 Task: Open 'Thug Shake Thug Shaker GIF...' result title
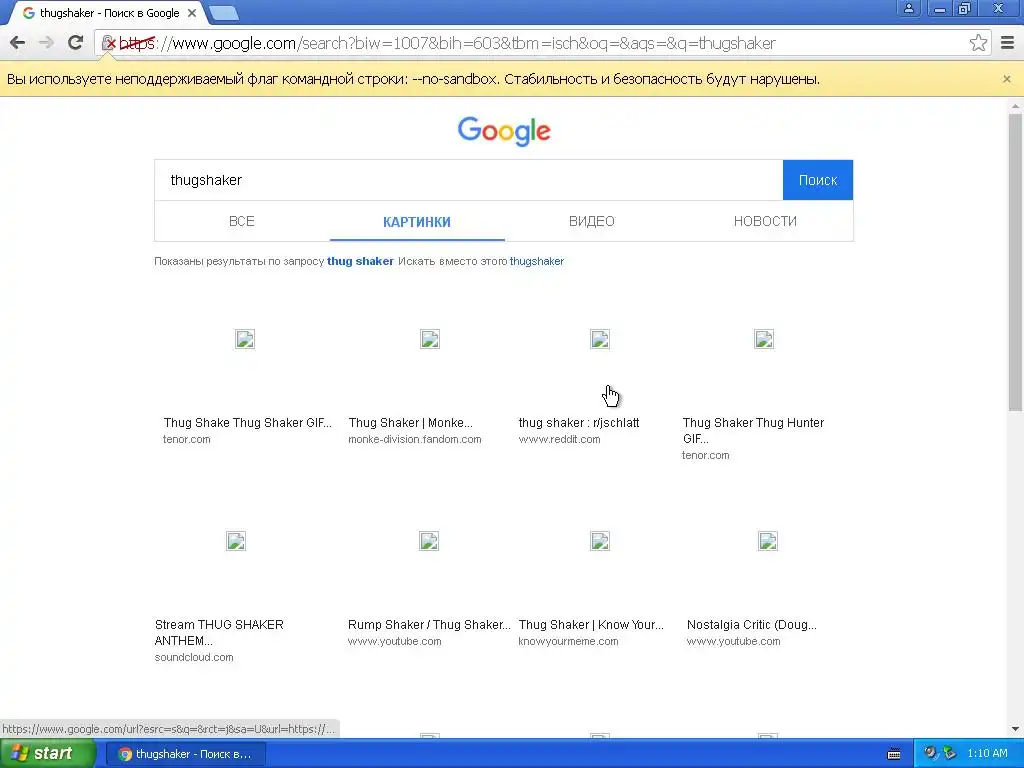pos(248,423)
